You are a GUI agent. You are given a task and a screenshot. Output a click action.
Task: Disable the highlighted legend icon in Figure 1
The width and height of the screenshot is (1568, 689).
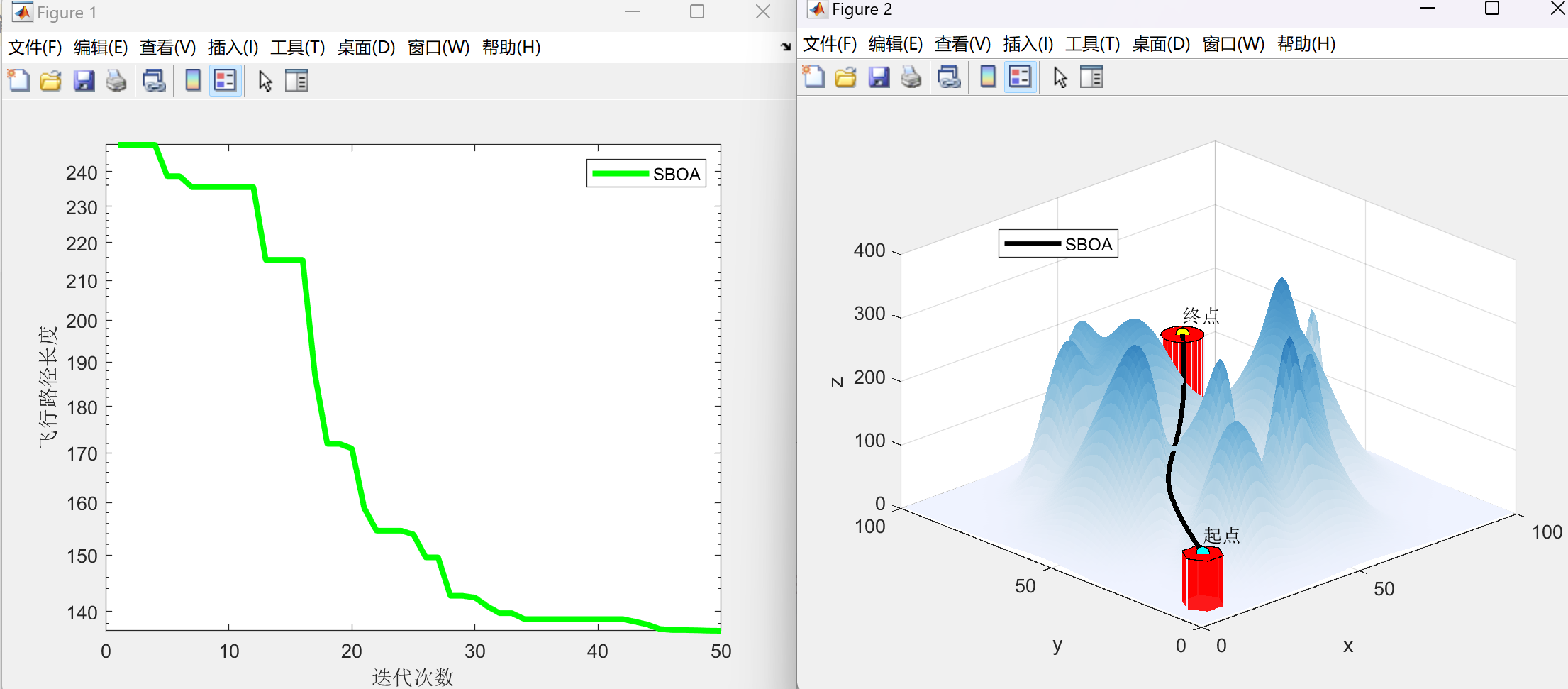[225, 80]
